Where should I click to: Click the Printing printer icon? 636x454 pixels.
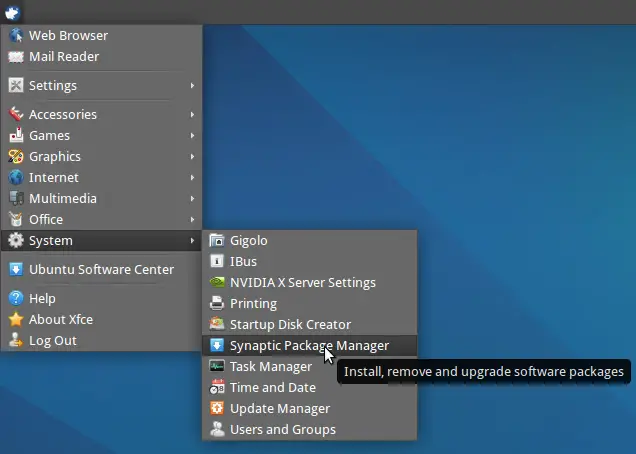click(217, 303)
